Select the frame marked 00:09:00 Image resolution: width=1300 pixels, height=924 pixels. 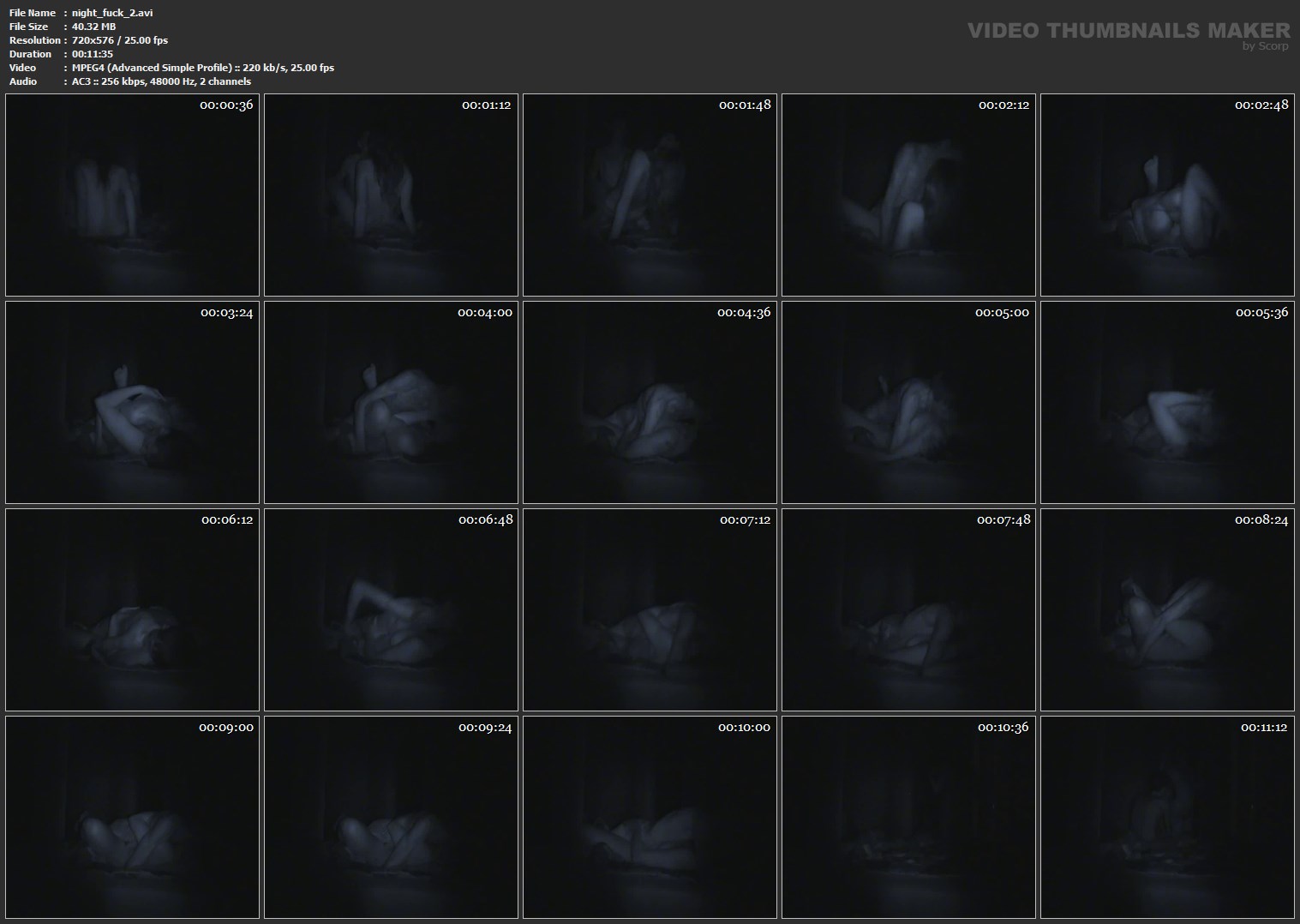(x=132, y=818)
